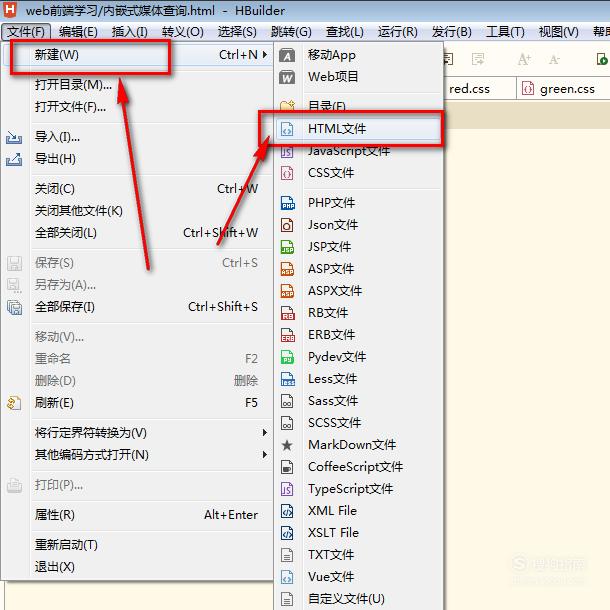Image resolution: width=610 pixels, height=610 pixels.
Task: Click the Web项目 W icon
Action: click(287, 77)
